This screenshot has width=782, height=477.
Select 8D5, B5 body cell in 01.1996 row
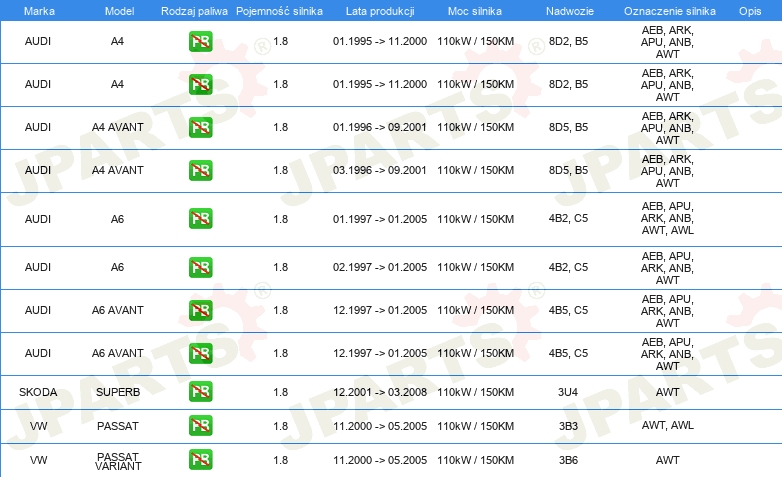(x=568, y=127)
